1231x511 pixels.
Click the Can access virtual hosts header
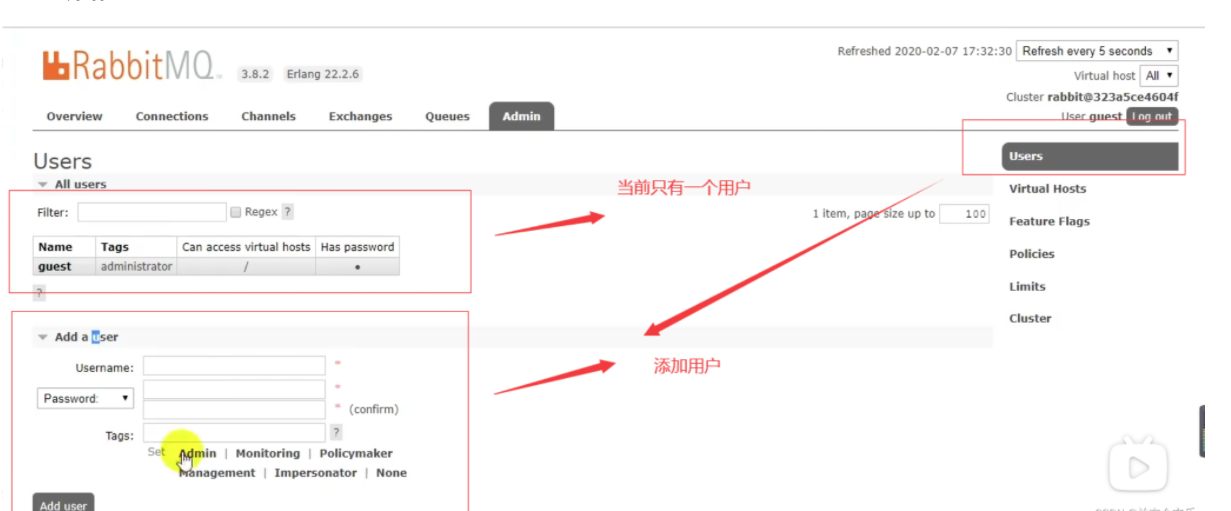pos(246,247)
